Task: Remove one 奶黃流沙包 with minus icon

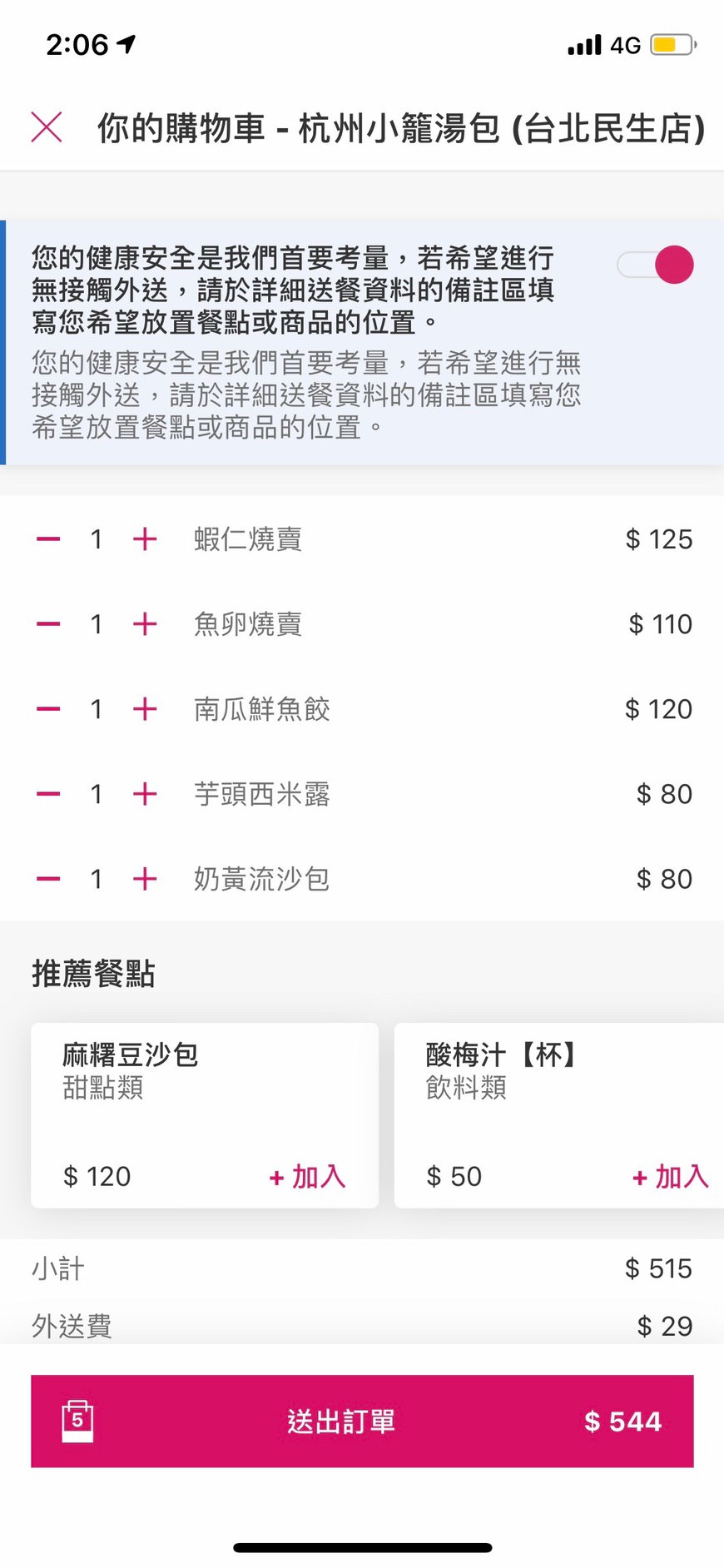Action: [48, 879]
